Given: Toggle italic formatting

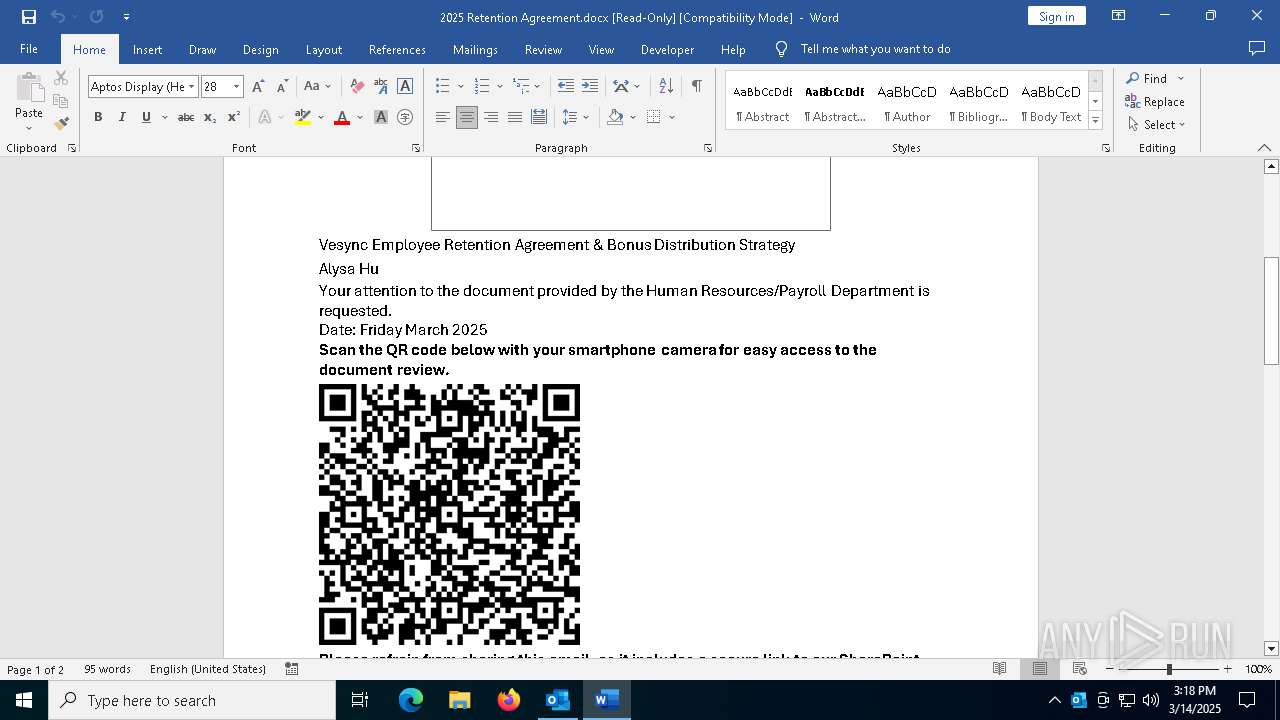Looking at the screenshot, I should [x=122, y=117].
